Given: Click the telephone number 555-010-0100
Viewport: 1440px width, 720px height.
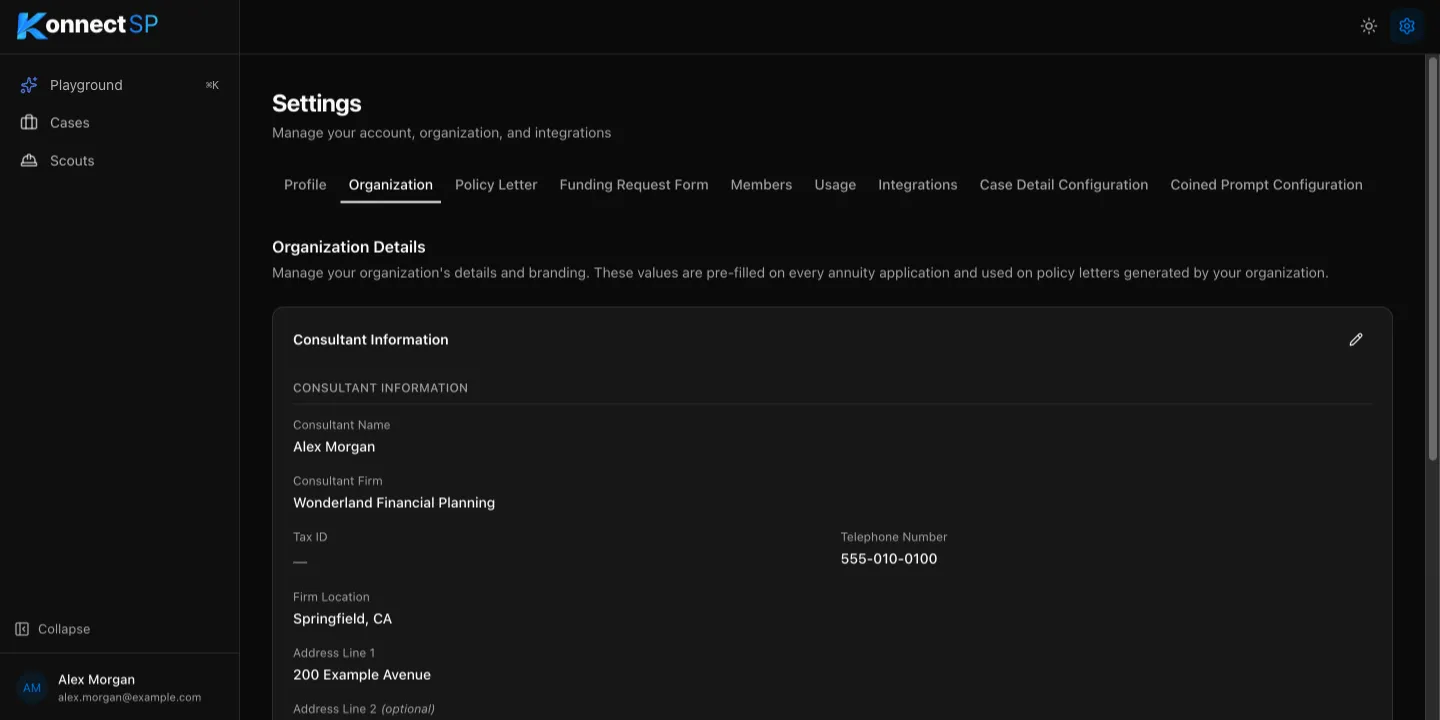Looking at the screenshot, I should point(889,559).
